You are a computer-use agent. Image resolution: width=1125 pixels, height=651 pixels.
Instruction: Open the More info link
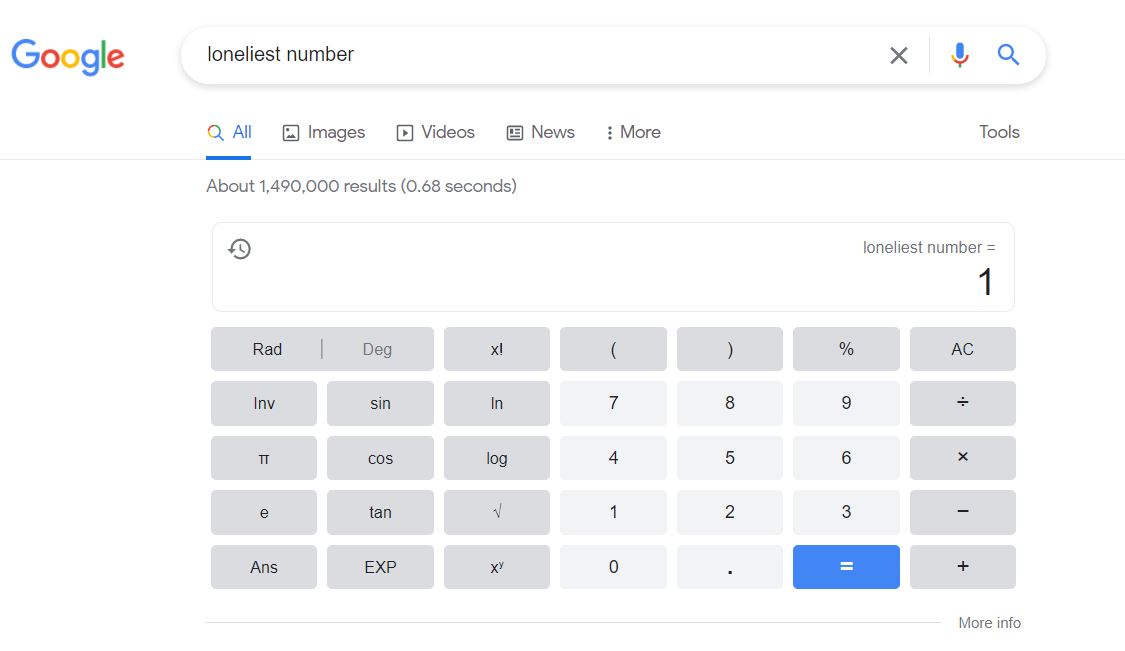click(x=989, y=623)
